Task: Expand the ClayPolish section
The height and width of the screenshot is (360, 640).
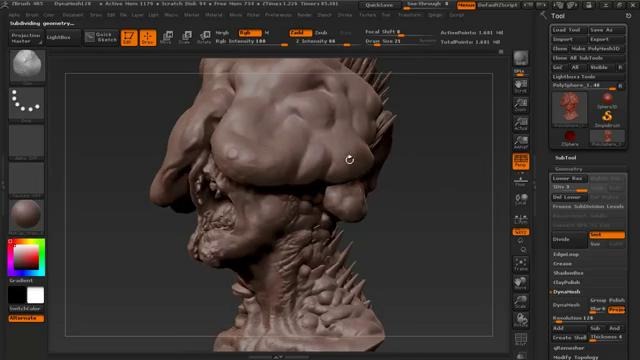Action: pyautogui.click(x=567, y=282)
